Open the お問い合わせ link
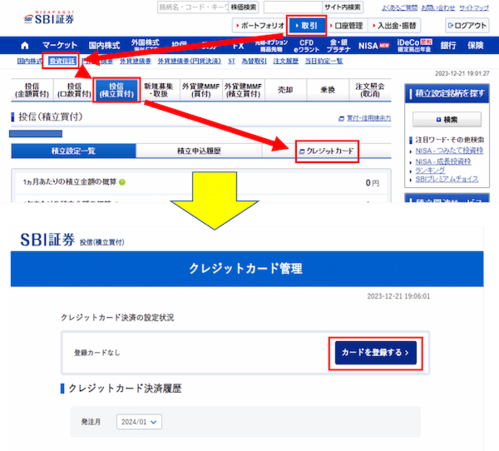 pyautogui.click(x=438, y=8)
